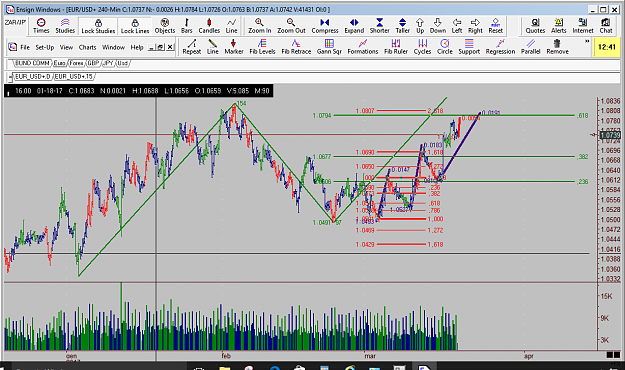
Task: Open the View menu
Action: point(66,47)
